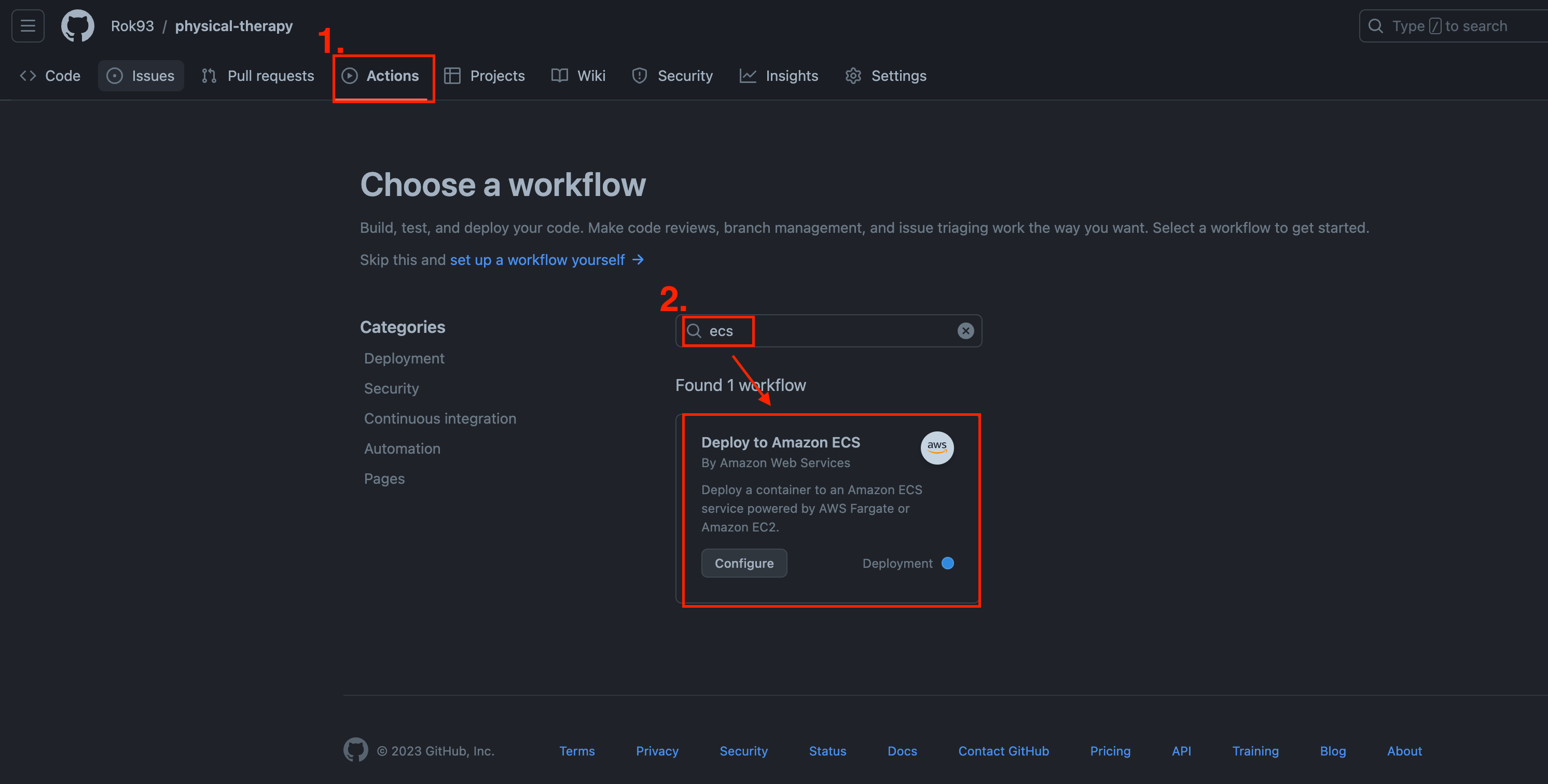Open the Actions tab

tap(380, 76)
